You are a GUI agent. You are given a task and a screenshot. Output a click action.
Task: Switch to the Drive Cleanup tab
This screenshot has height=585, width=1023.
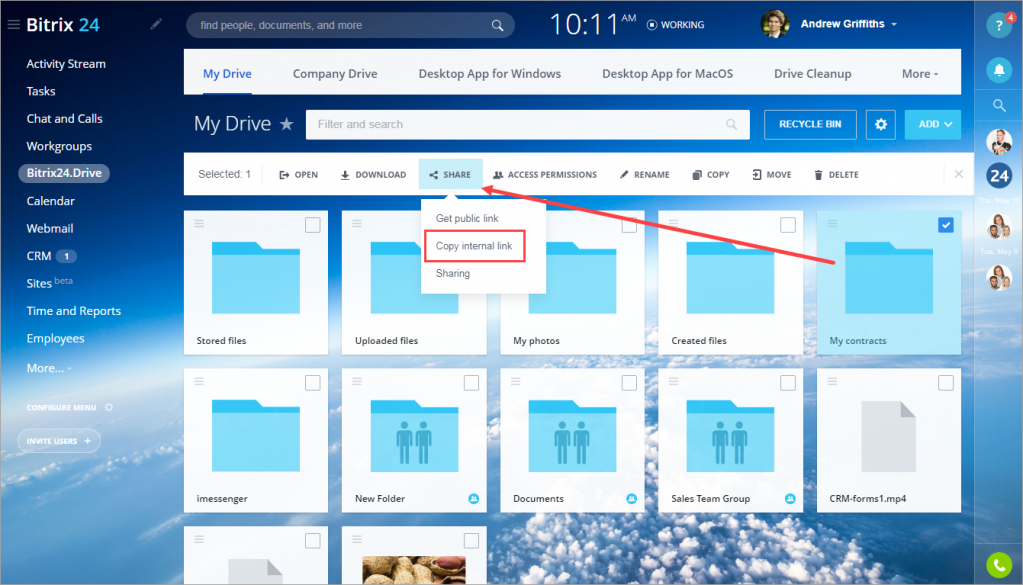pos(812,74)
